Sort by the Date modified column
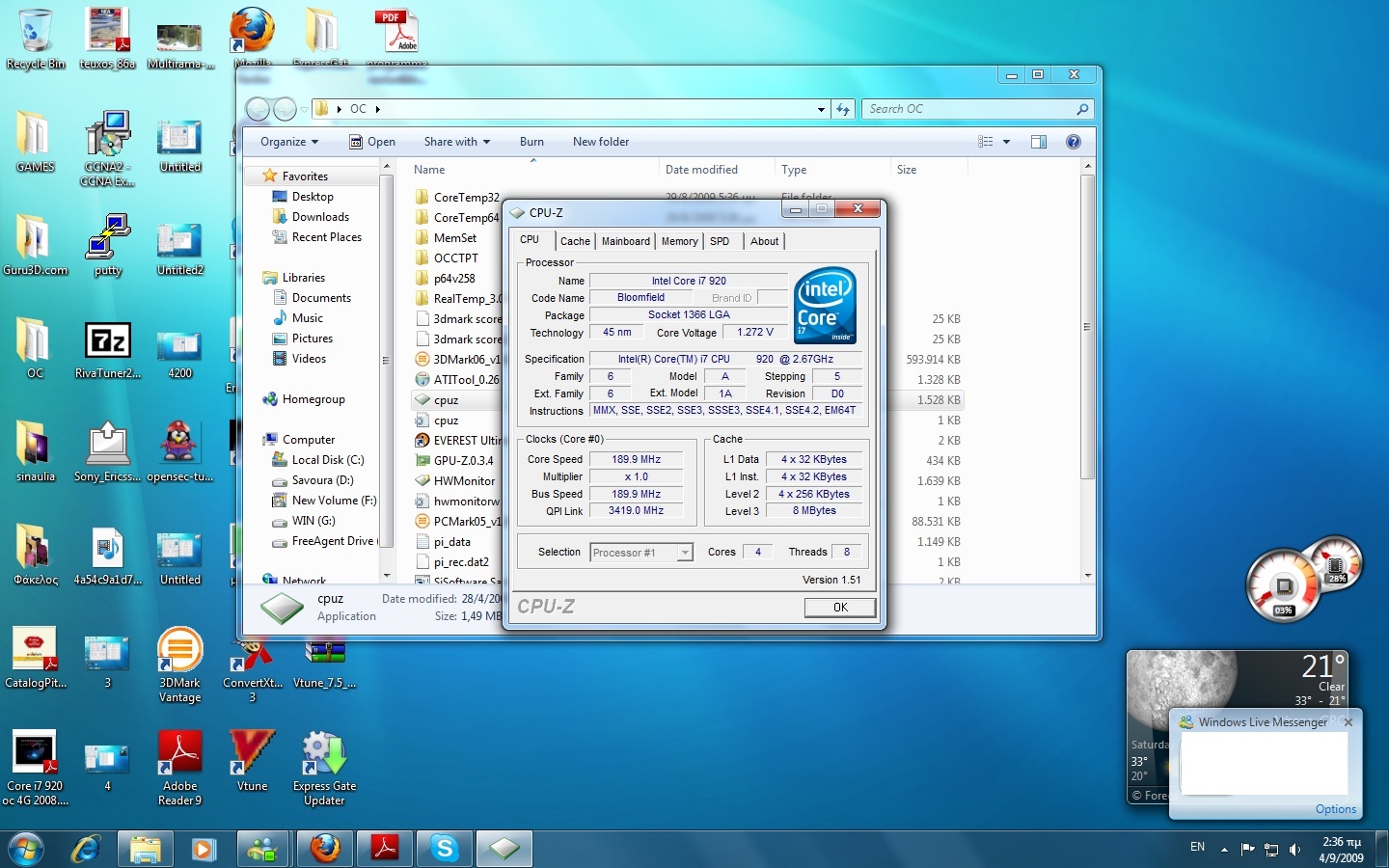This screenshot has width=1389, height=868. coord(701,170)
